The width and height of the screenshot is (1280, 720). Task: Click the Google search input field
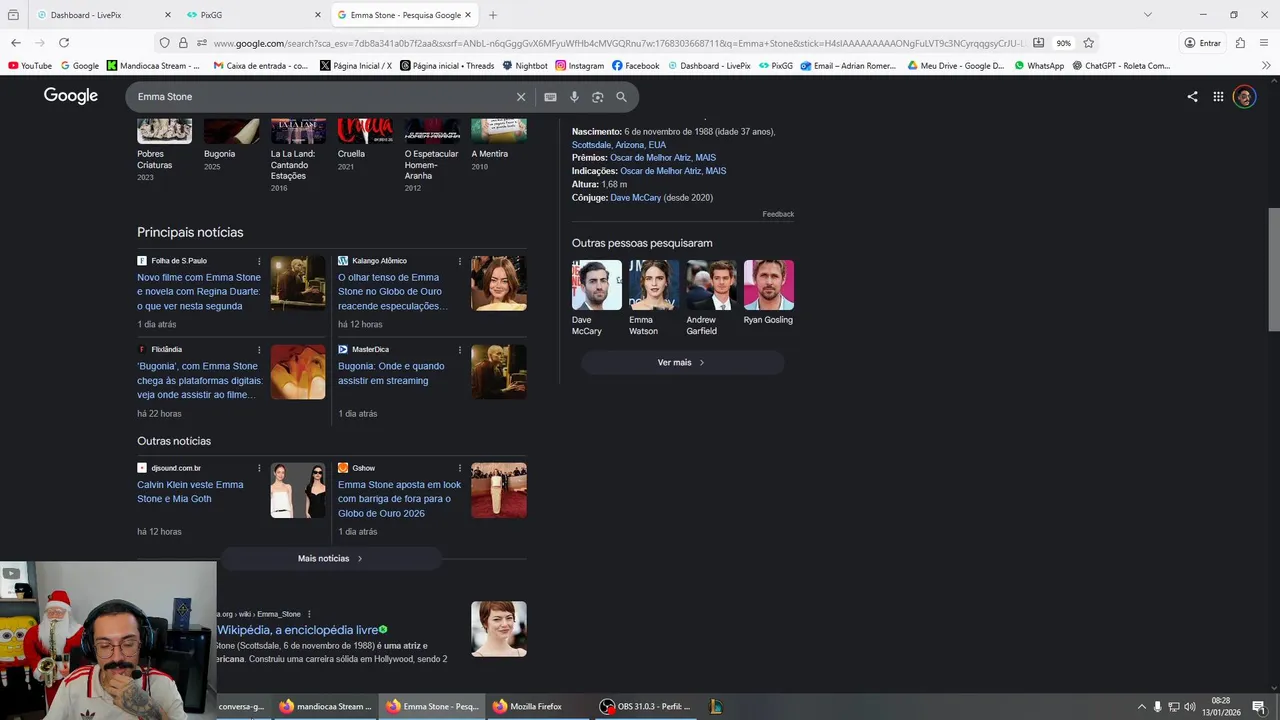[325, 97]
